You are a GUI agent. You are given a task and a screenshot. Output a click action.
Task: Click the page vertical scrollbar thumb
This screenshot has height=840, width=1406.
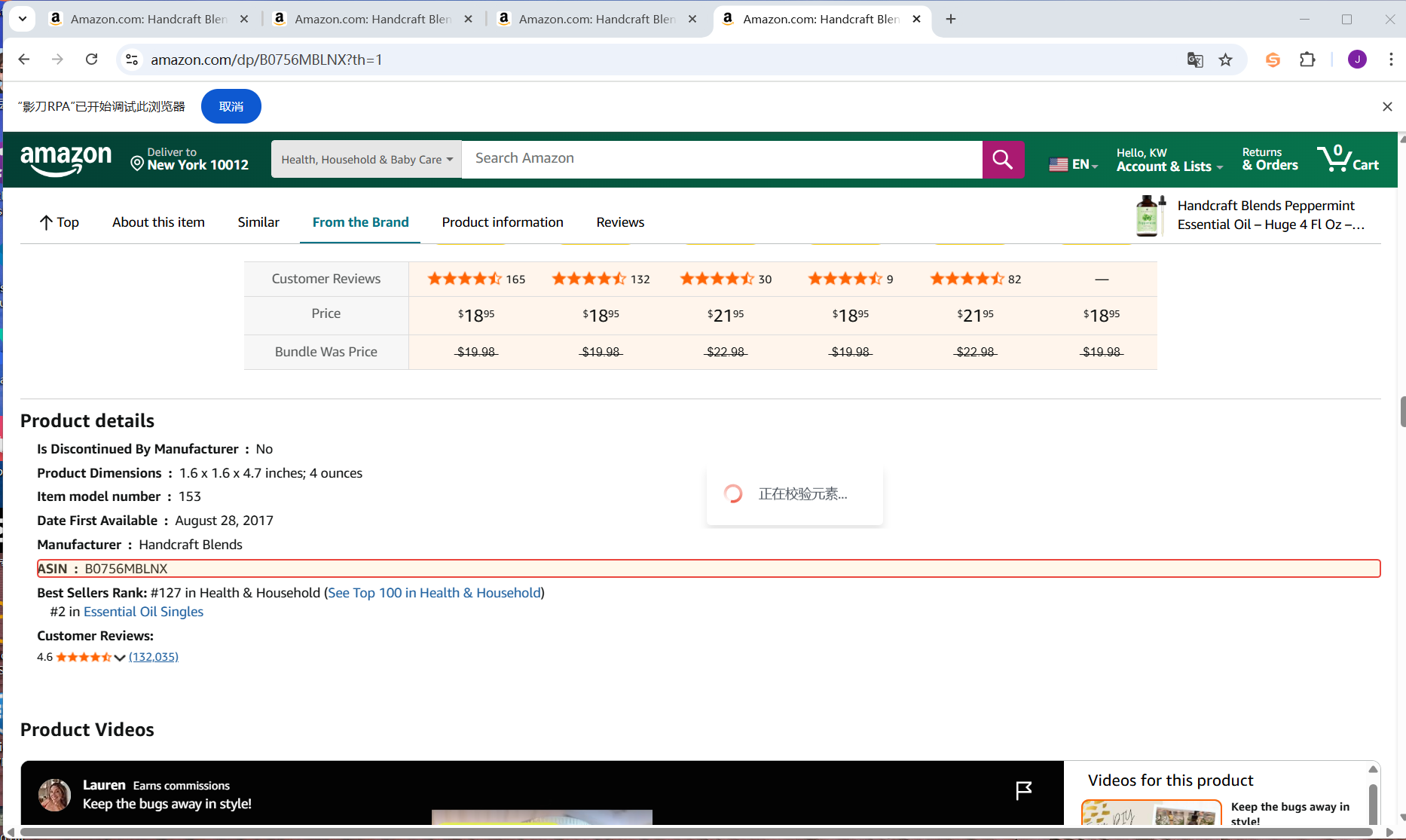(x=1402, y=411)
